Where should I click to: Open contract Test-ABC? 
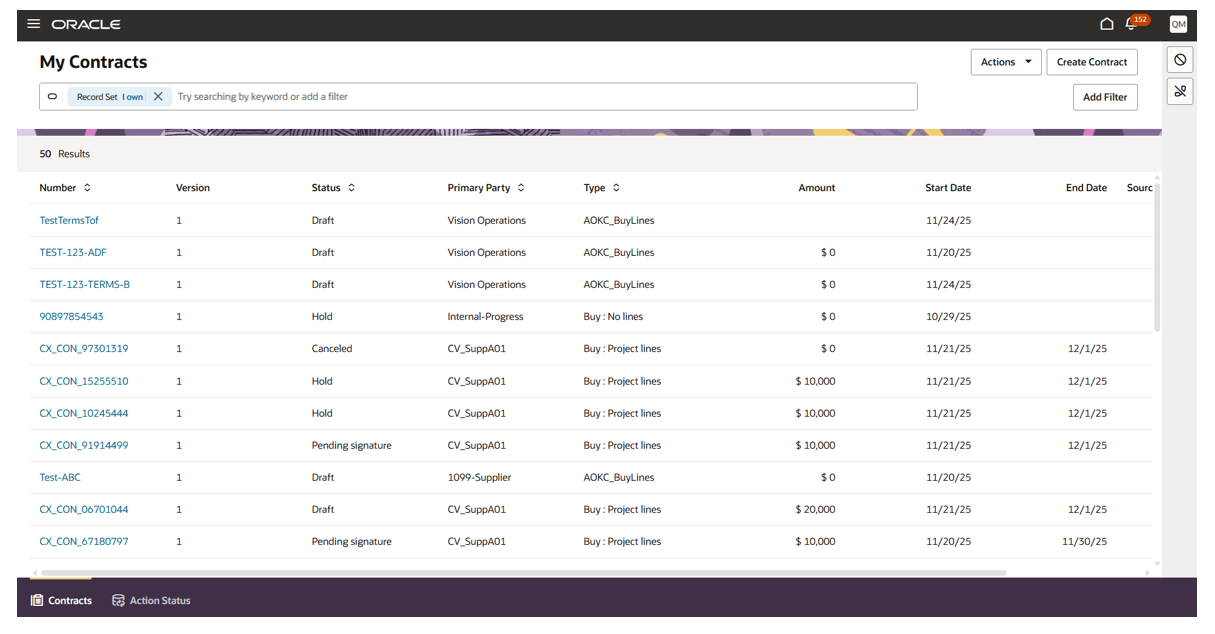point(60,477)
